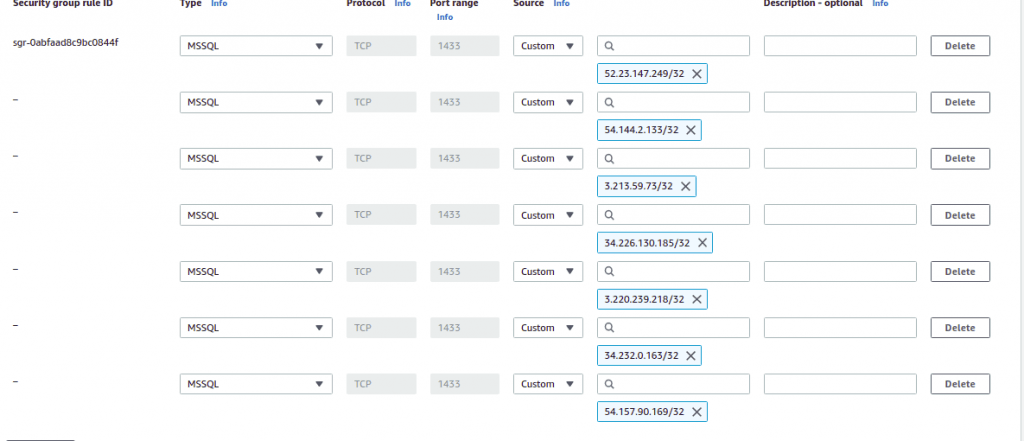Viewport: 1024px width, 441px height.
Task: Expand the Custom source dropdown in first row
Action: tap(548, 46)
